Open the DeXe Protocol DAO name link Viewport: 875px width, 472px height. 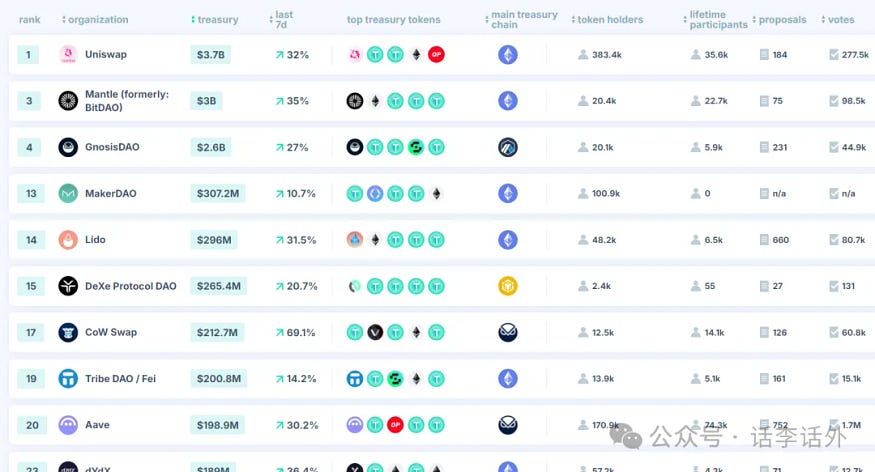pyautogui.click(x=131, y=286)
